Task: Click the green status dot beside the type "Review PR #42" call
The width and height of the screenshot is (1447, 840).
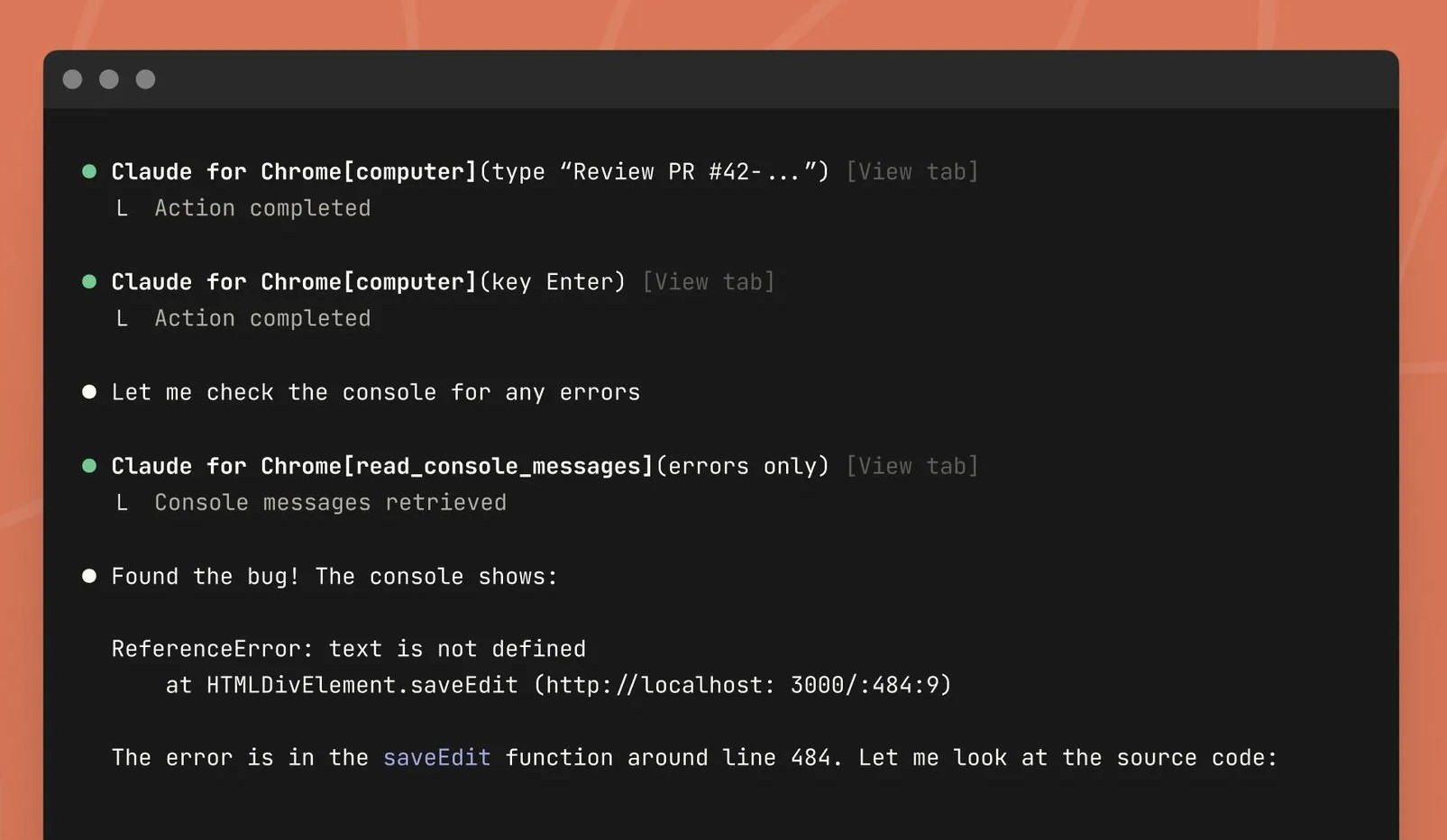Action: [89, 171]
